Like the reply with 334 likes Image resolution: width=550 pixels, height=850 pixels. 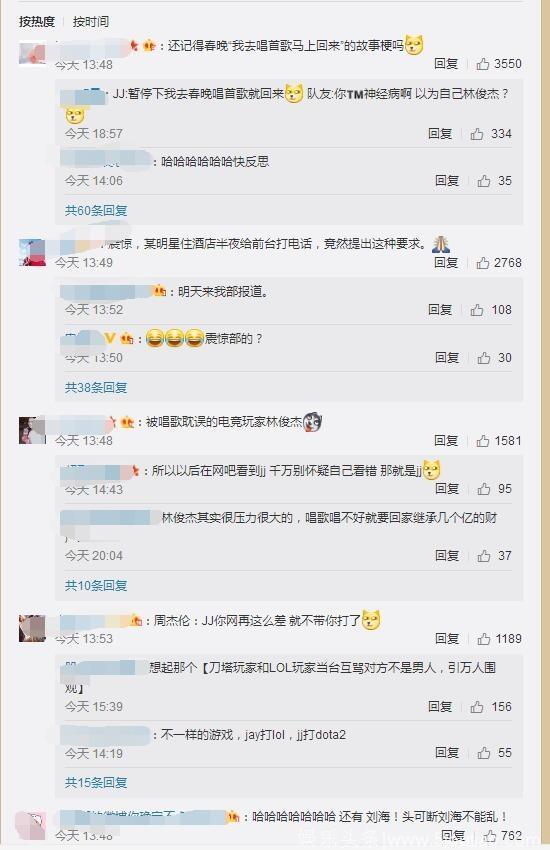(477, 134)
